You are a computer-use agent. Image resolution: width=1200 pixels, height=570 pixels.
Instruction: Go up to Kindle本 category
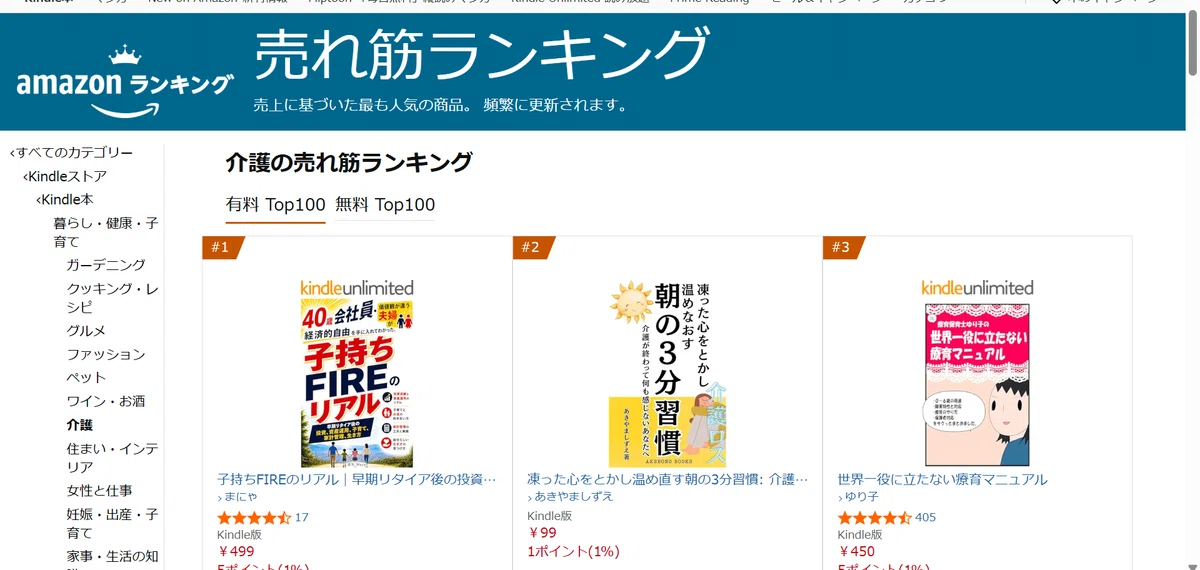point(65,200)
